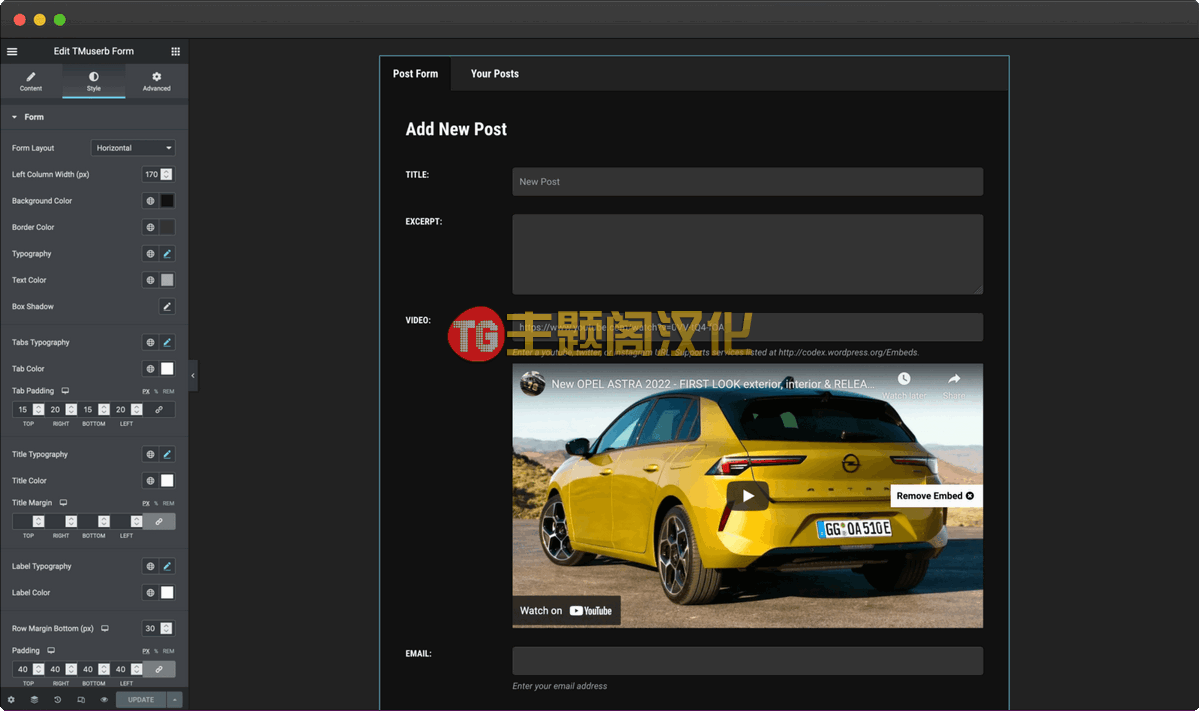Open the Text Color swatch
This screenshot has width=1200, height=711.
167,280
